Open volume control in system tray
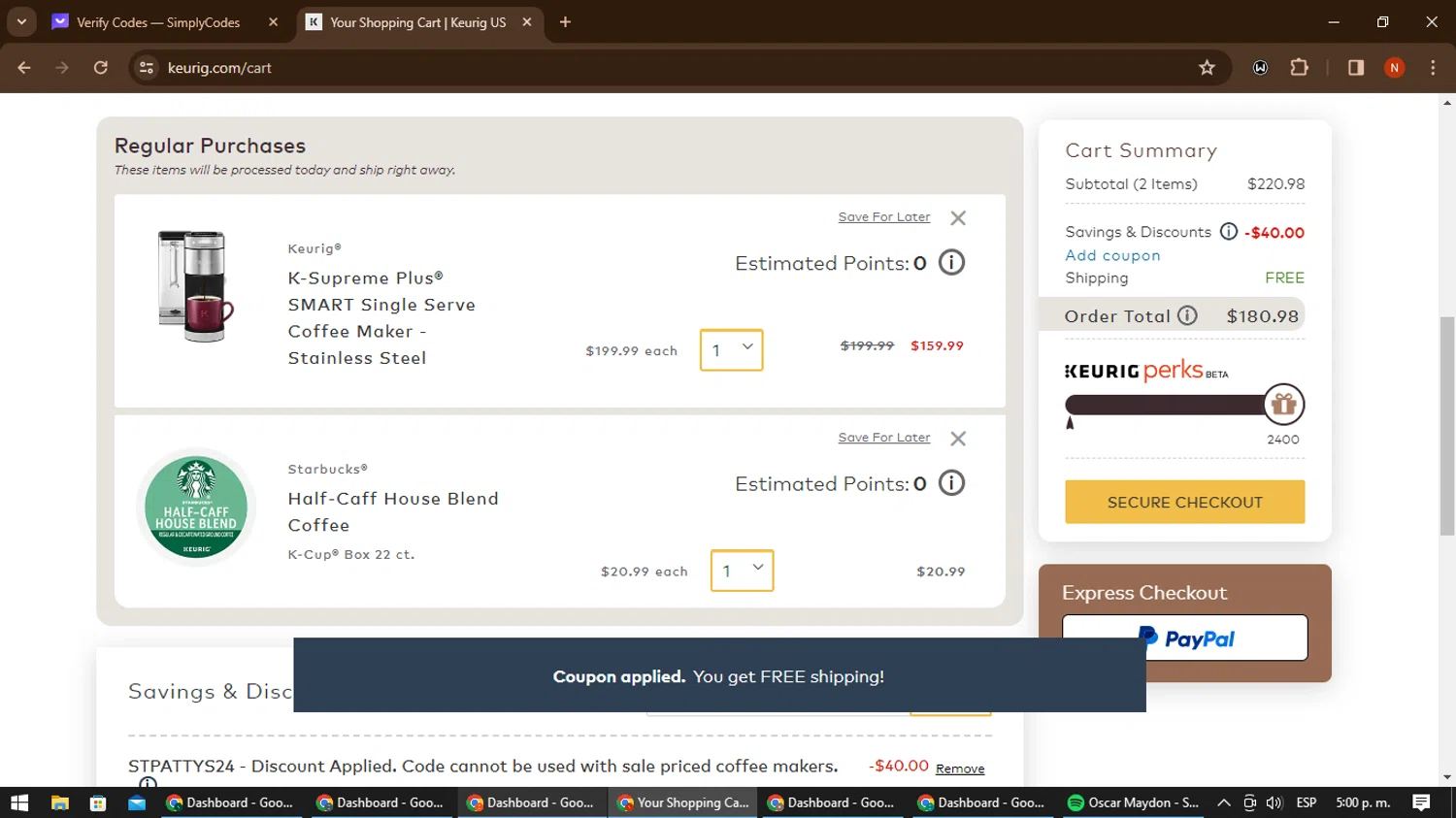1456x818 pixels. pos(1274,802)
